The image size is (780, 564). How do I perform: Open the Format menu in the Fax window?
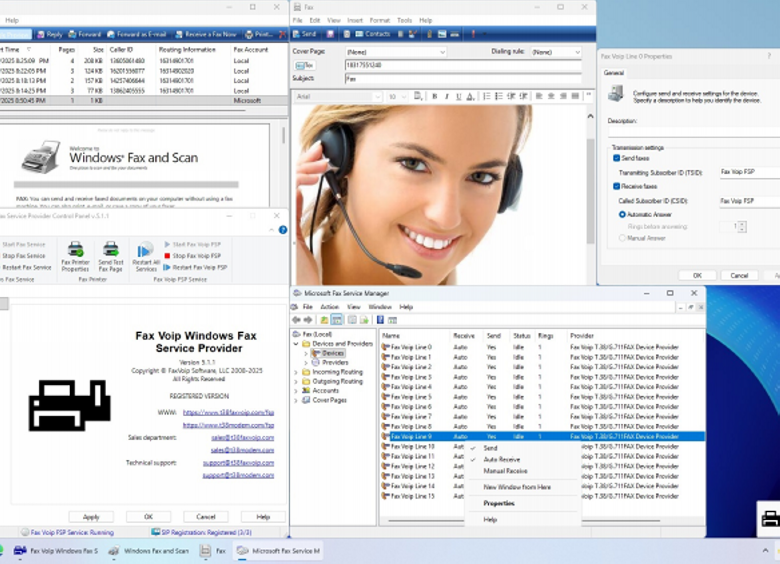380,20
